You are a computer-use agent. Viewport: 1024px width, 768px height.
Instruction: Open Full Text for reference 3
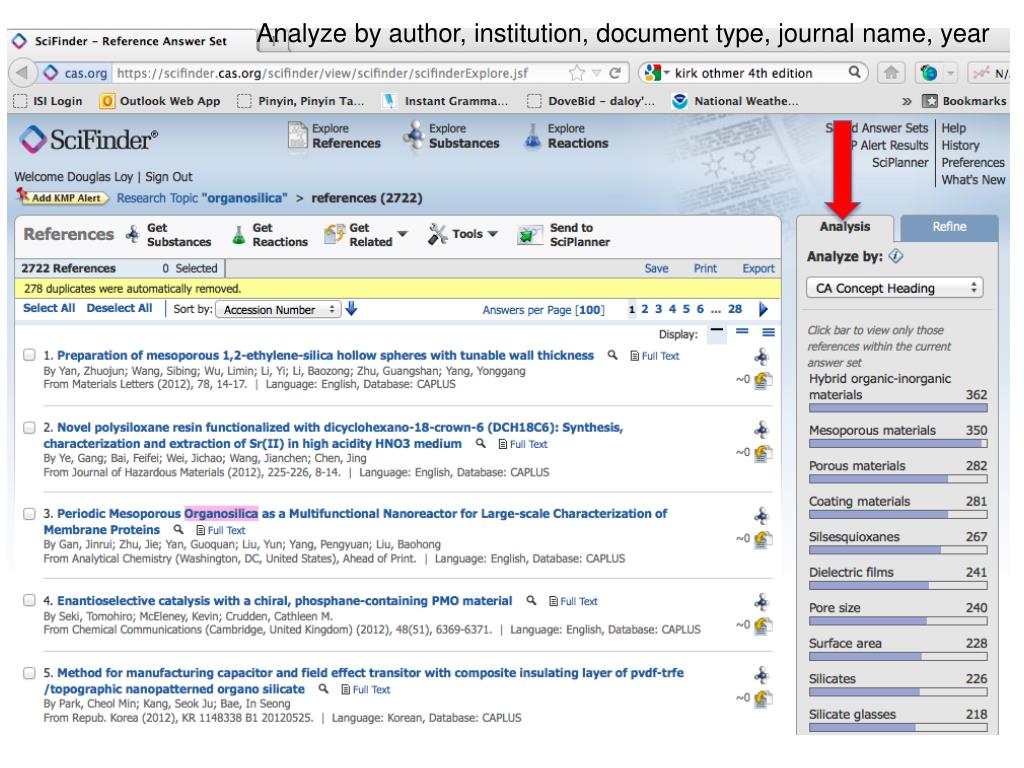tap(221, 530)
